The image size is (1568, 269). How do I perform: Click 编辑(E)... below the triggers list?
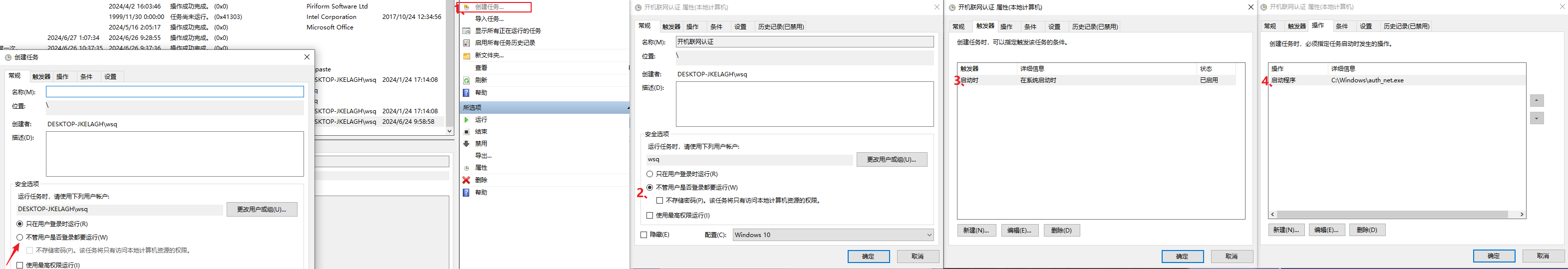point(1019,231)
